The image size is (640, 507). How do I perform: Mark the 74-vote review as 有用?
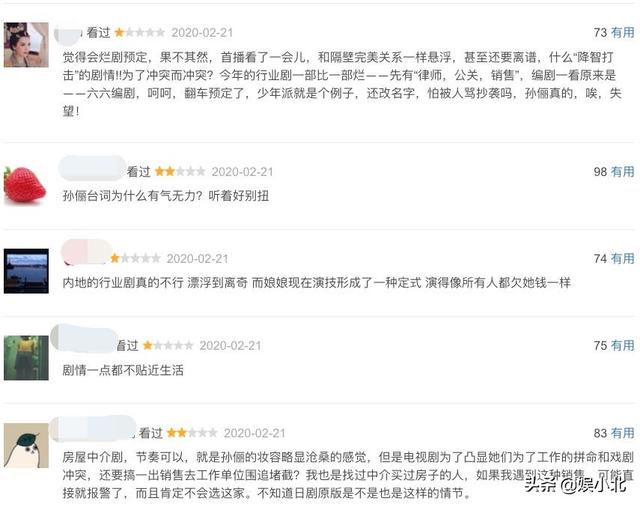coord(622,258)
